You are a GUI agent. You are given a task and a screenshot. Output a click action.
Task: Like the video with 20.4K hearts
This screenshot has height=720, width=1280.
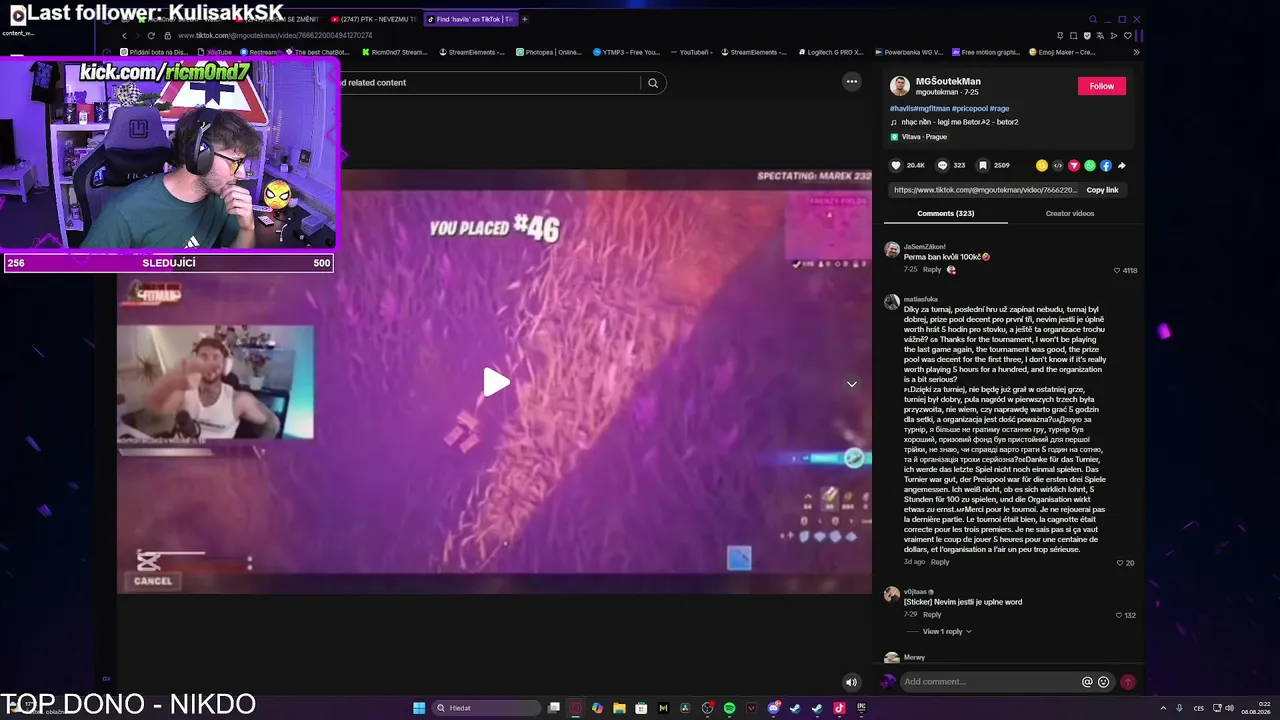(896, 165)
